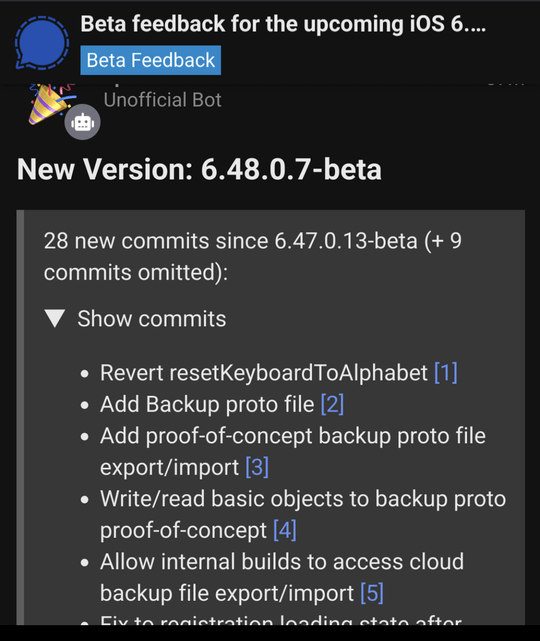Open commit reference link [3]
Image resolution: width=540 pixels, height=641 pixels.
[x=257, y=467]
